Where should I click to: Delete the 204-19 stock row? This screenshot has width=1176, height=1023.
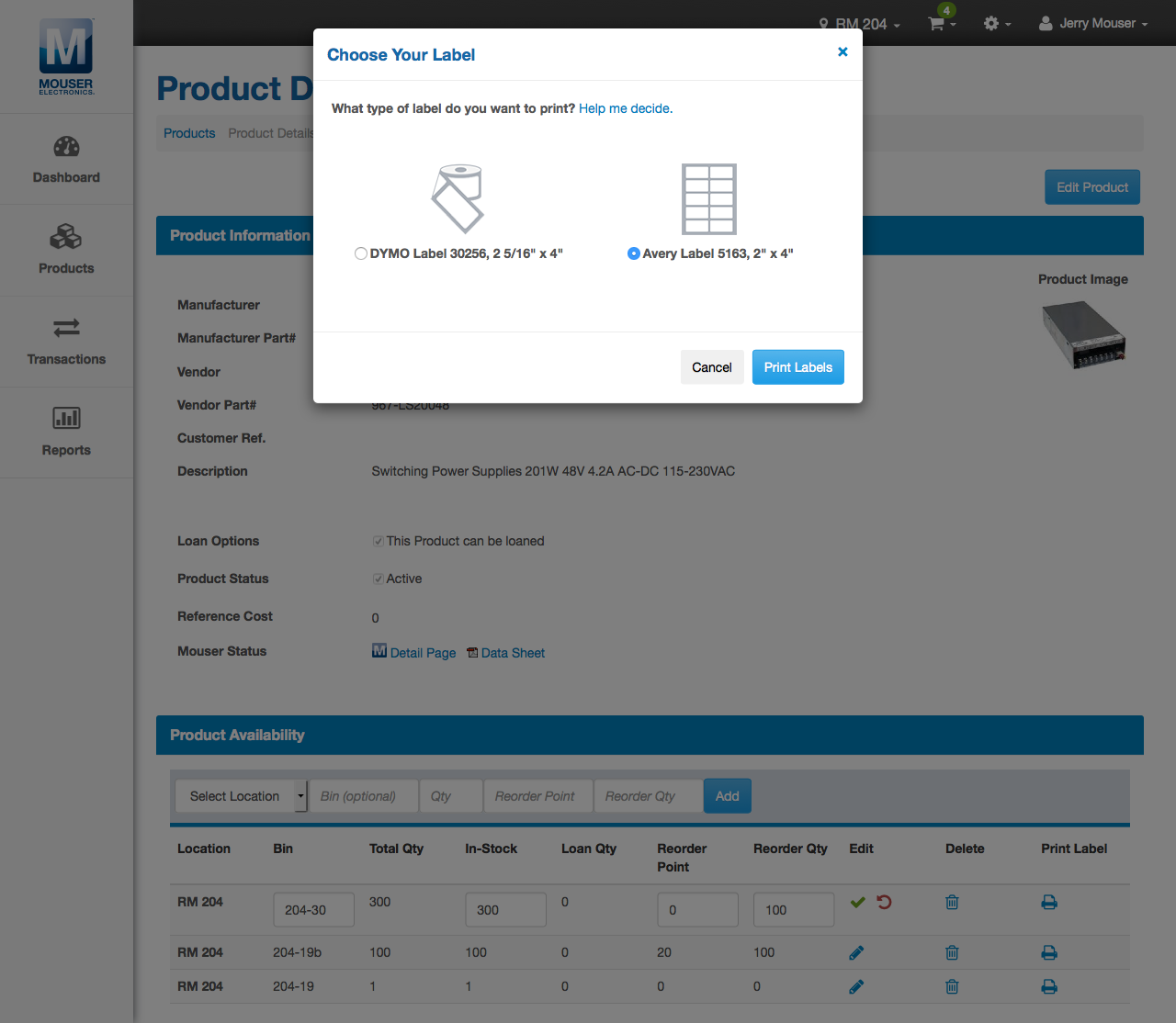951,986
